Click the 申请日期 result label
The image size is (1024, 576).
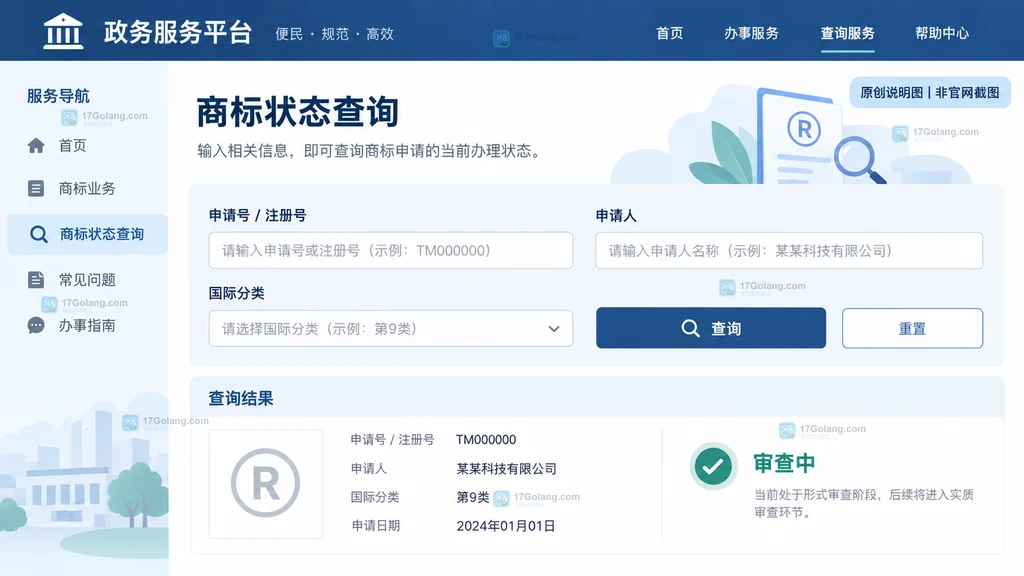(376, 526)
